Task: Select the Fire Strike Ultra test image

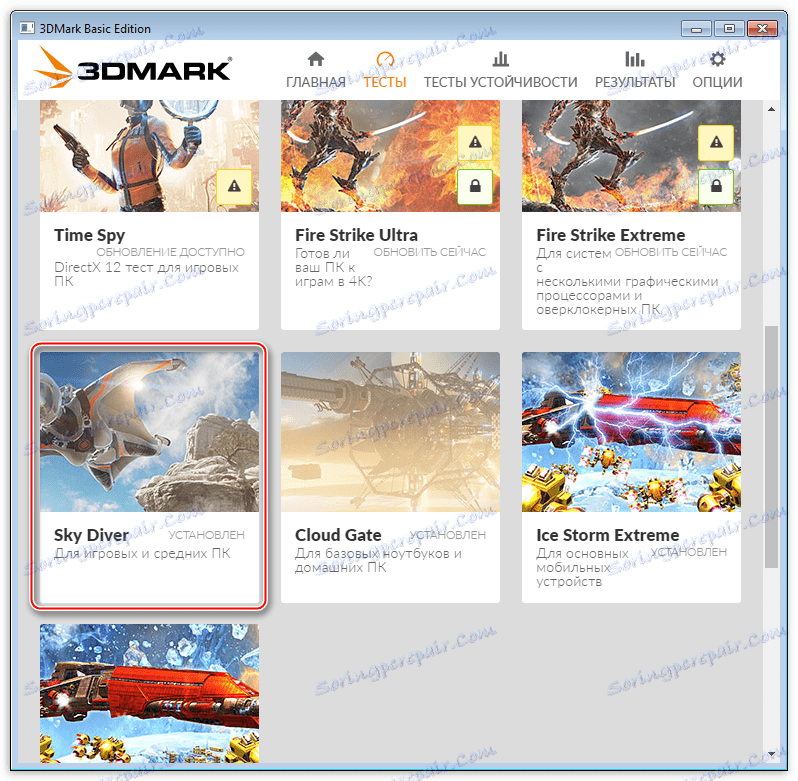Action: (390, 156)
